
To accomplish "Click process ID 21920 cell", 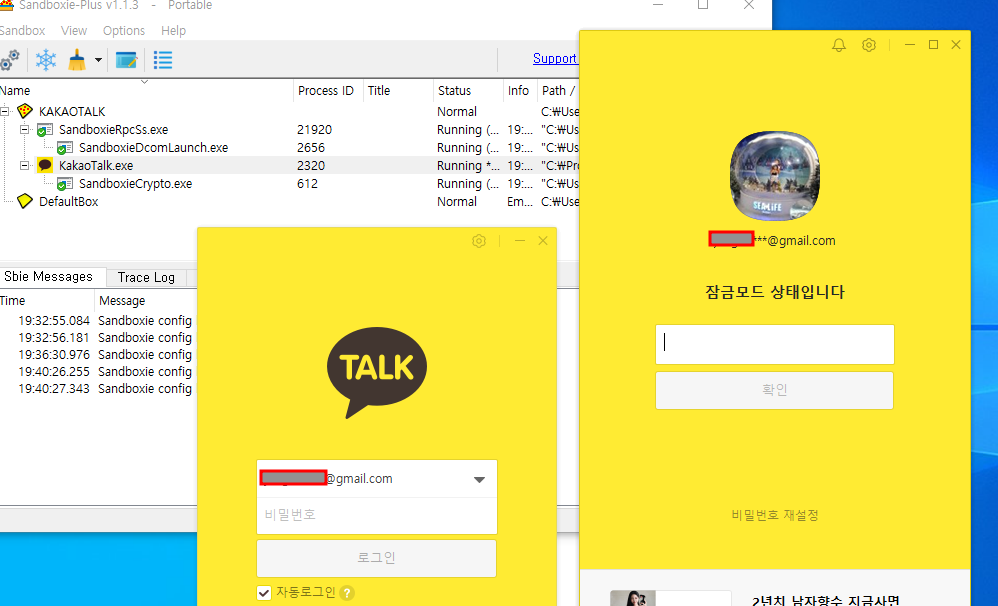I will 314,130.
